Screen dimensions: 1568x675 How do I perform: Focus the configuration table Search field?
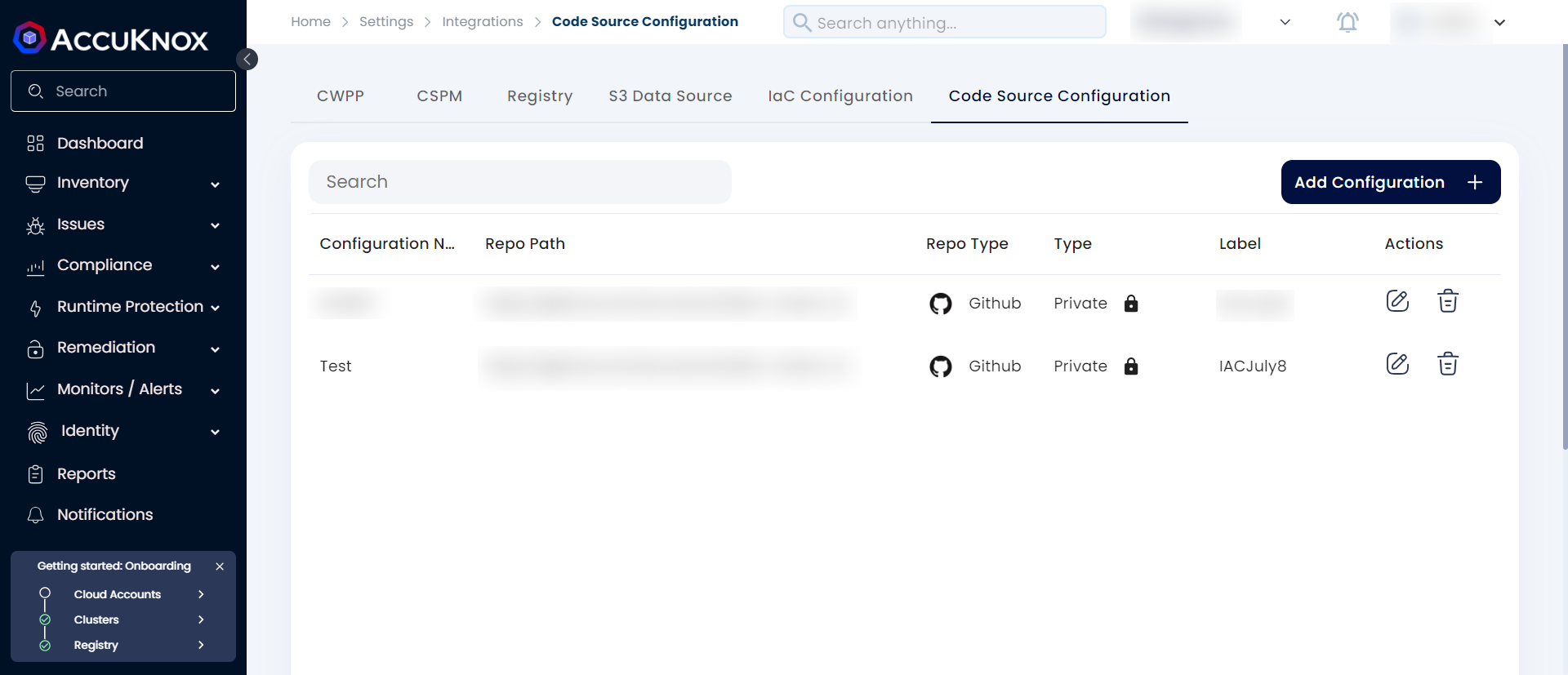pos(520,182)
